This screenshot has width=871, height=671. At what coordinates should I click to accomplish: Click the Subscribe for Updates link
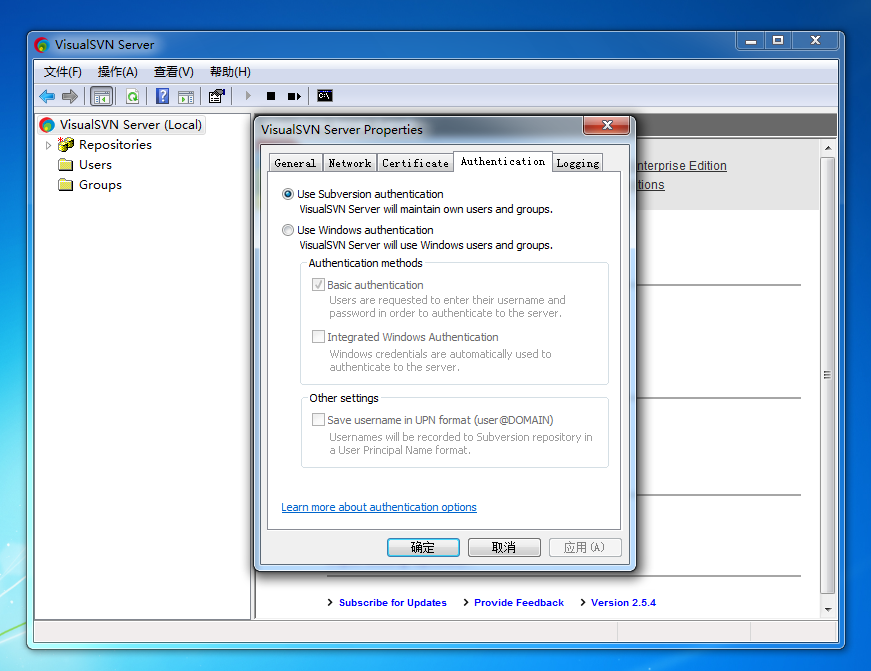click(x=393, y=603)
